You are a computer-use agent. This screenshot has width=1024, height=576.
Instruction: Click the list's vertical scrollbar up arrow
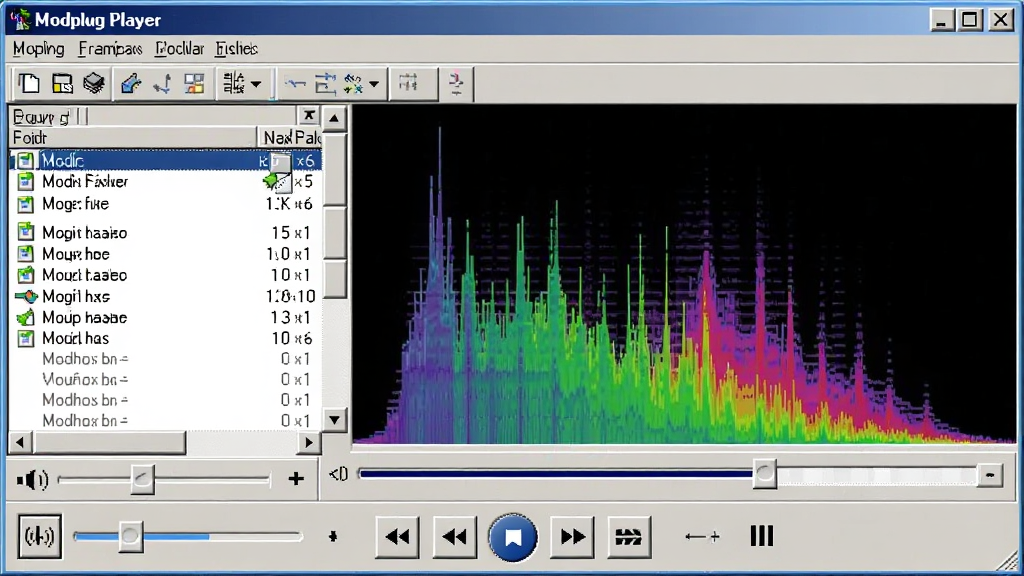(x=334, y=119)
